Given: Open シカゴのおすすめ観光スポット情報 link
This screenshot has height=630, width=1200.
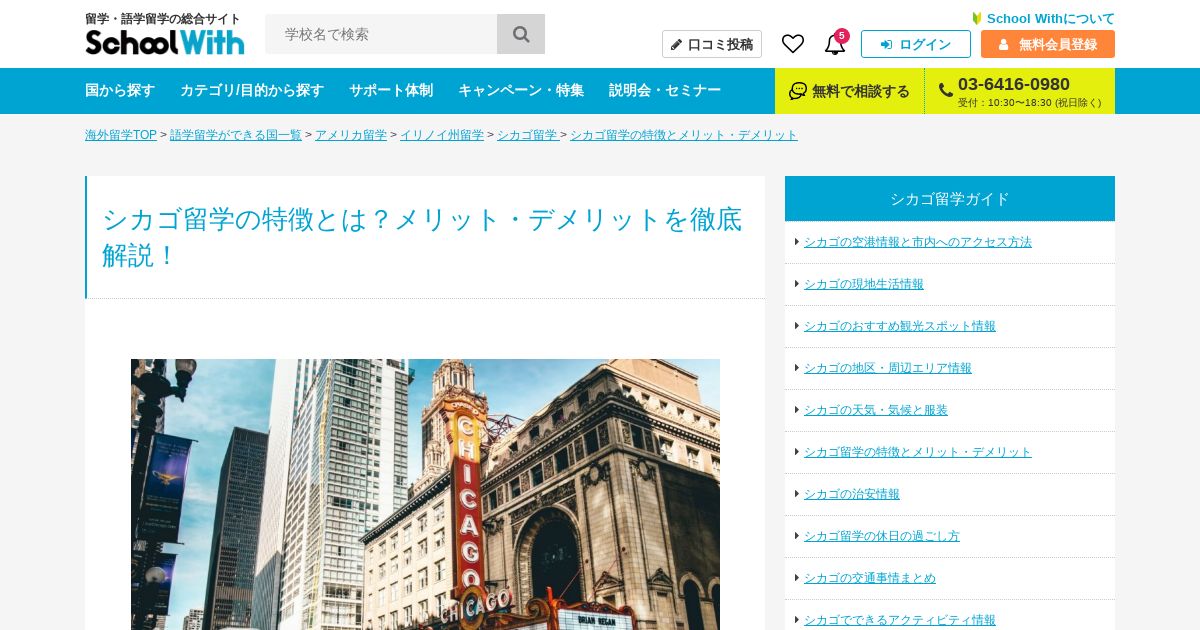Looking at the screenshot, I should (900, 326).
